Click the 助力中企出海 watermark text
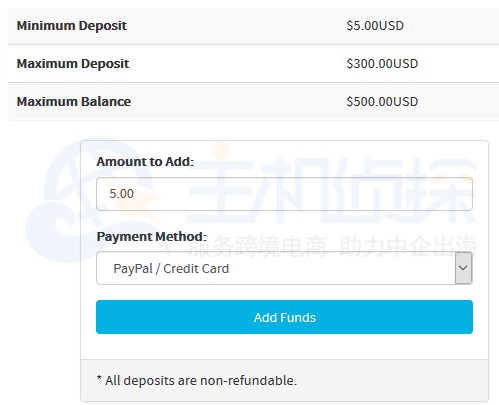This screenshot has height=405, width=499. 408,246
